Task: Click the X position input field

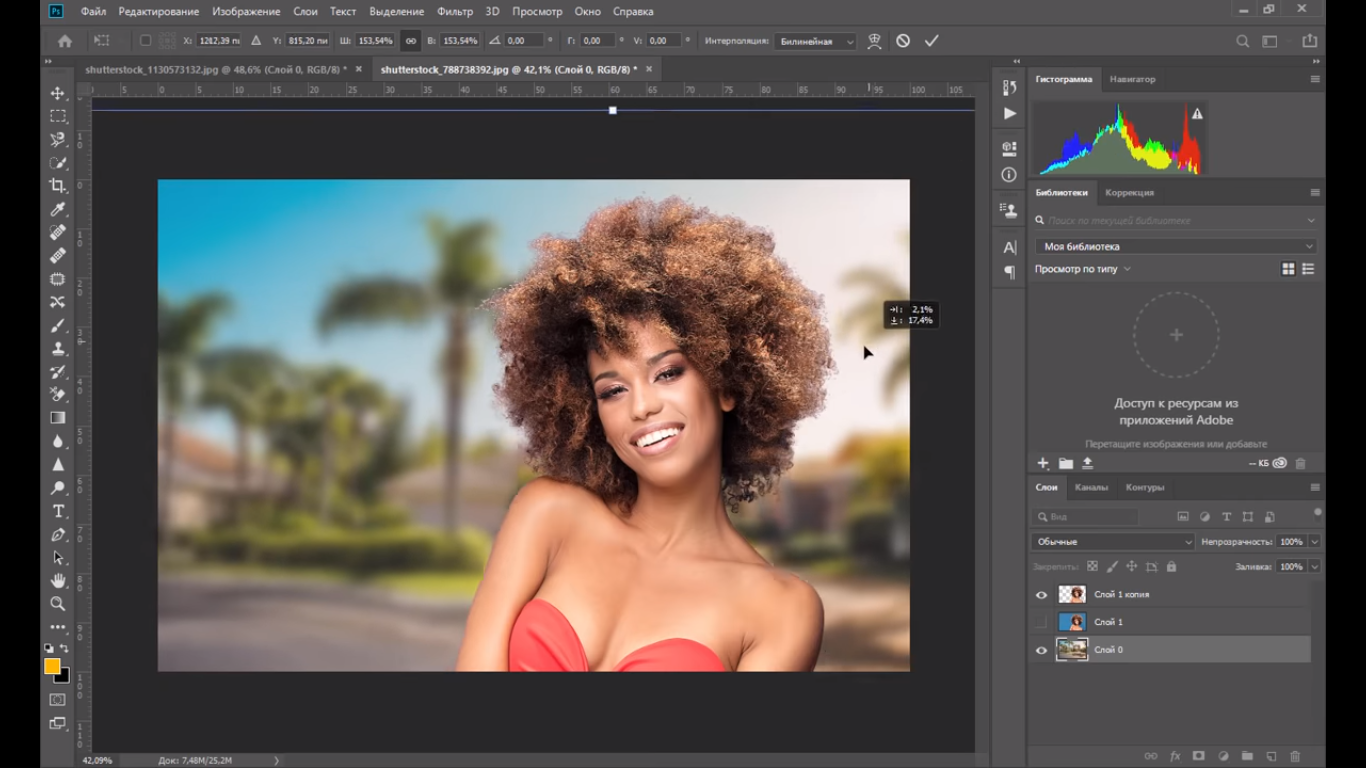Action: click(218, 41)
